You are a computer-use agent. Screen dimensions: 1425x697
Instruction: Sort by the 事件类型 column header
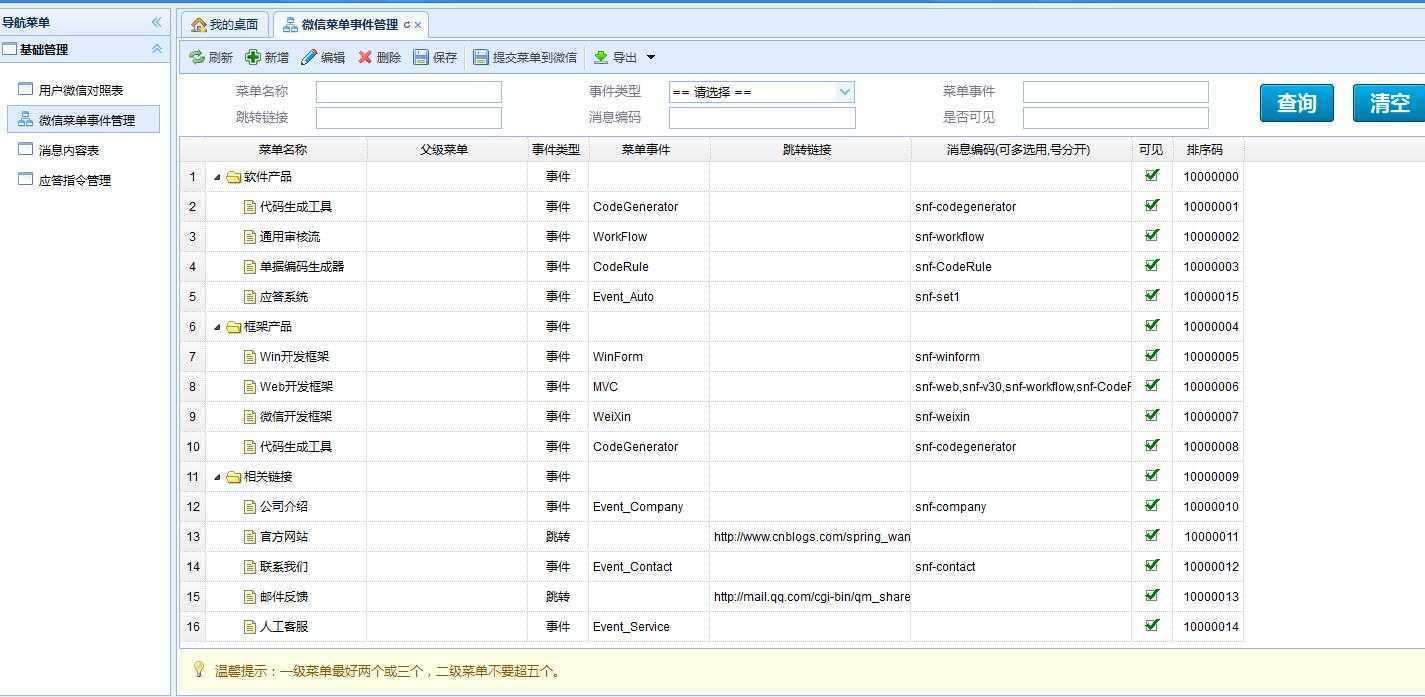pyautogui.click(x=556, y=150)
